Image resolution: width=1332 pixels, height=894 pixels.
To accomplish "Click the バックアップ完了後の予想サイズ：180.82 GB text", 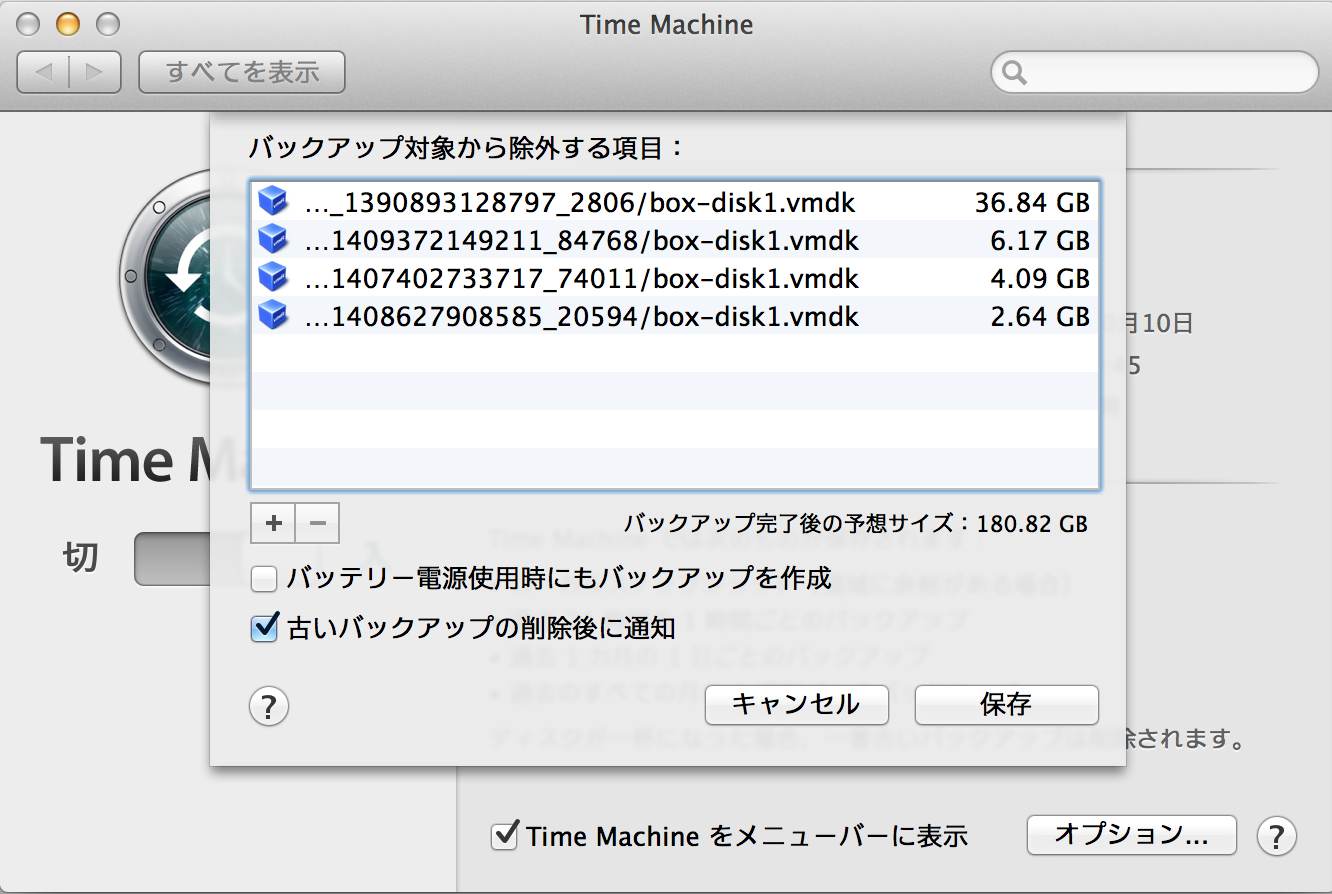I will pos(856,523).
